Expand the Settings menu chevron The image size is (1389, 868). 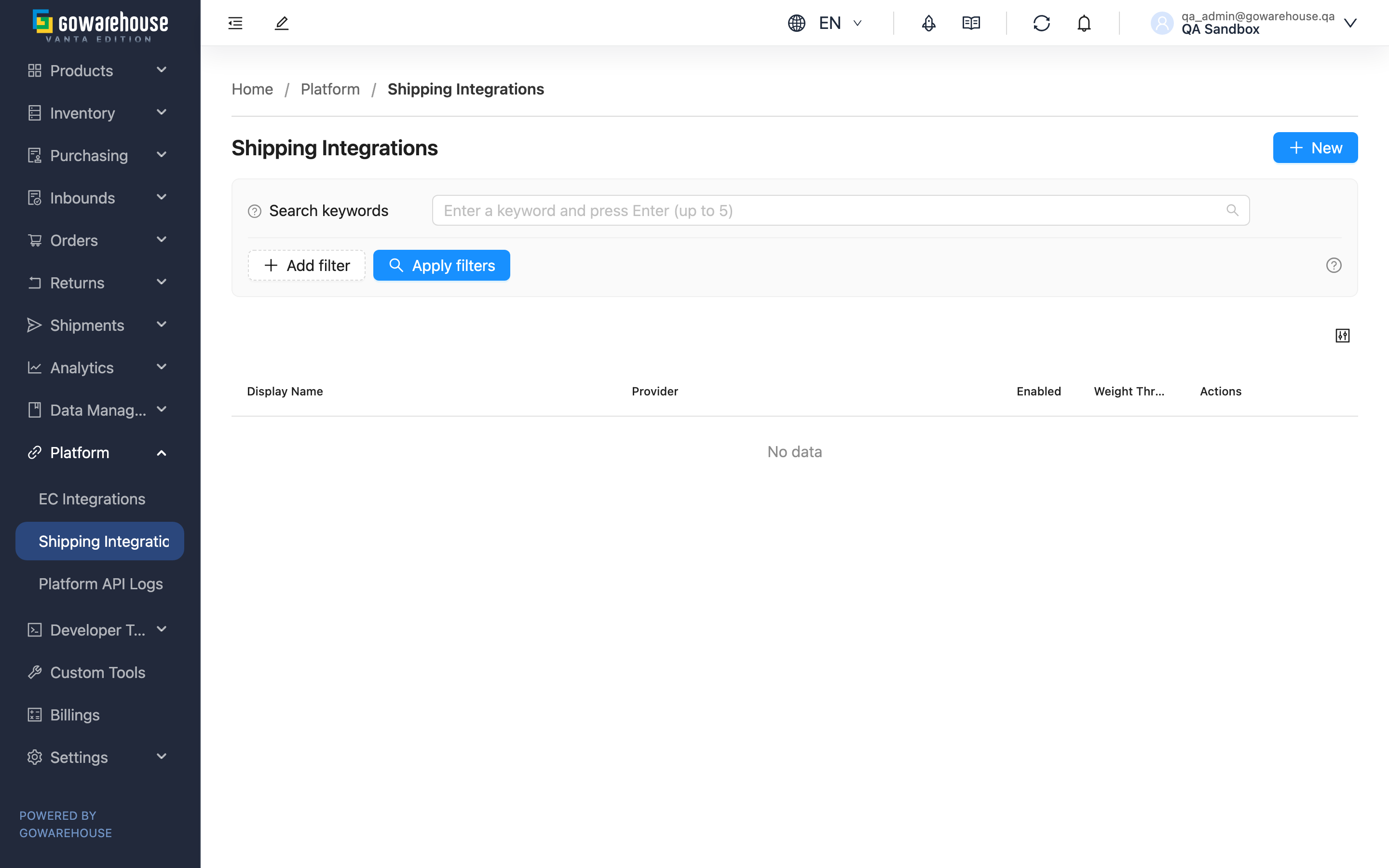coord(161,757)
